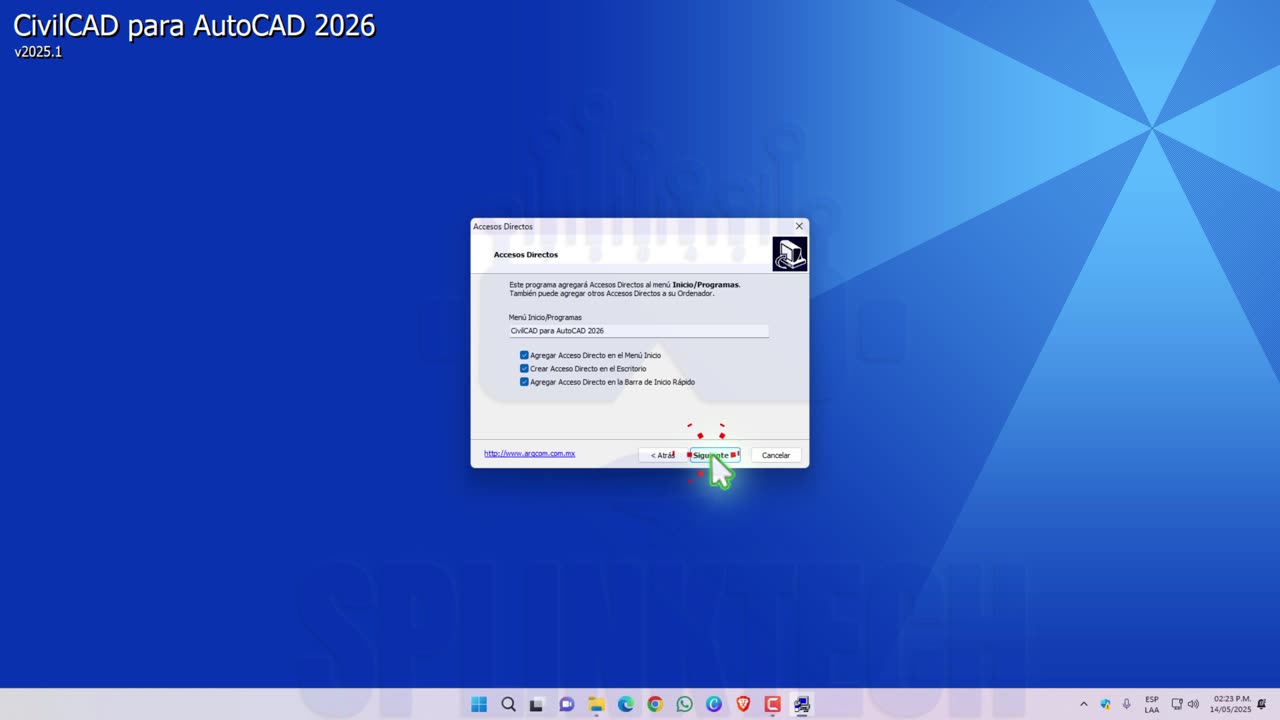
Task: Open the clock showing 02:23 P.M.
Action: pyautogui.click(x=1232, y=704)
